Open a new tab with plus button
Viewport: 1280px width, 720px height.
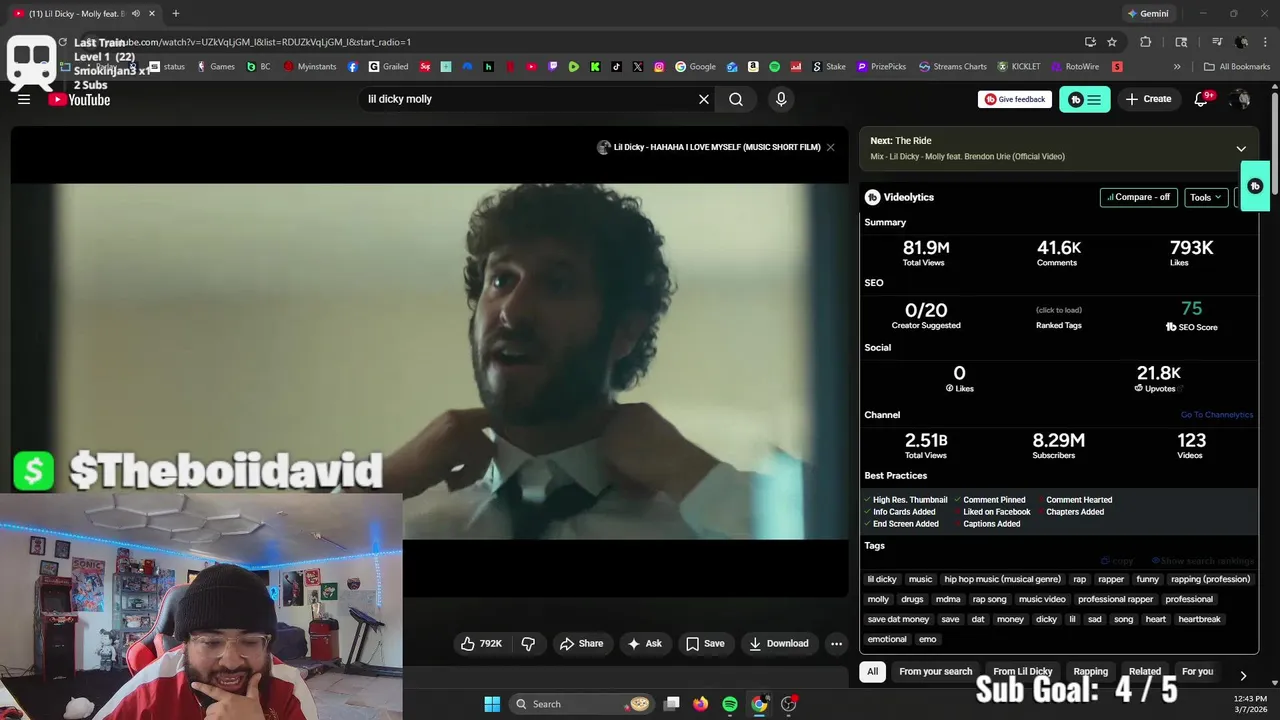175,14
